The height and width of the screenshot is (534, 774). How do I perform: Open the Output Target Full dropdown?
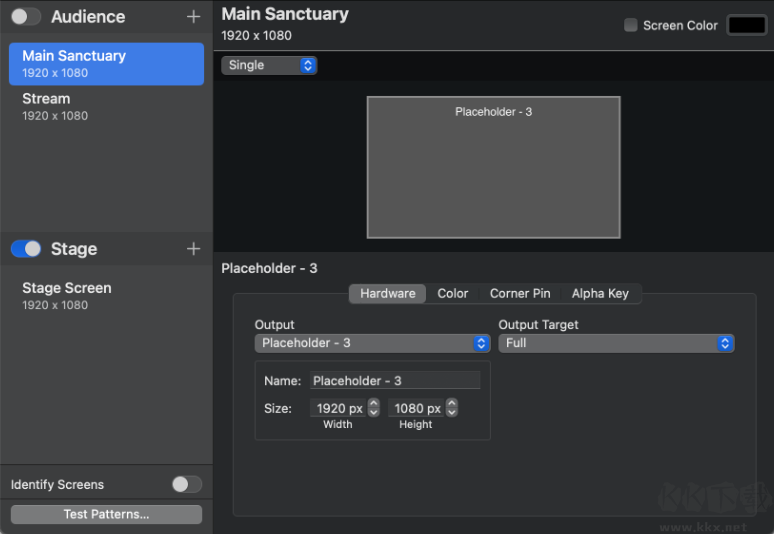pyautogui.click(x=616, y=343)
